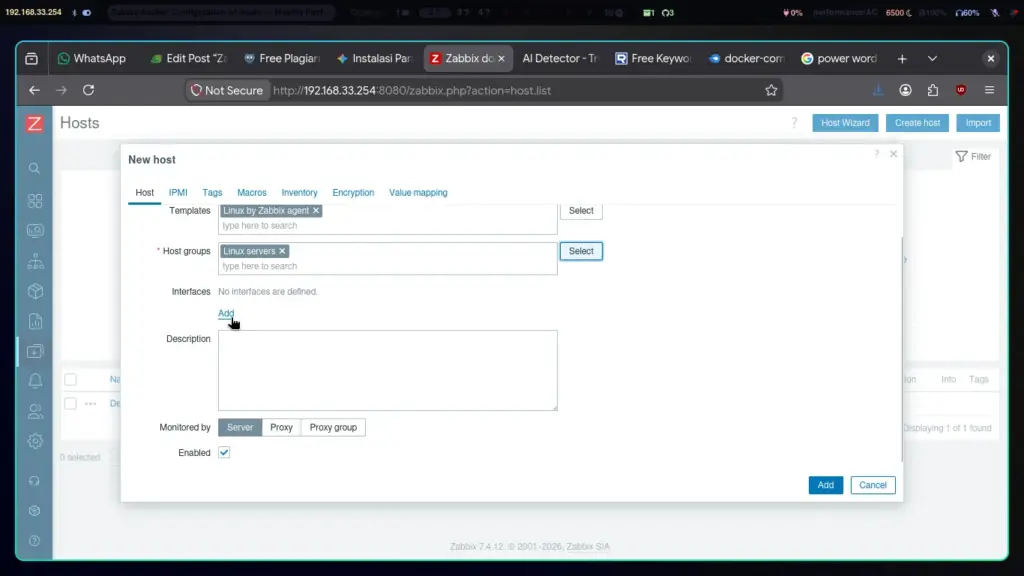Open the Zabbix SIA footer link
The height and width of the screenshot is (576, 1024).
588,547
